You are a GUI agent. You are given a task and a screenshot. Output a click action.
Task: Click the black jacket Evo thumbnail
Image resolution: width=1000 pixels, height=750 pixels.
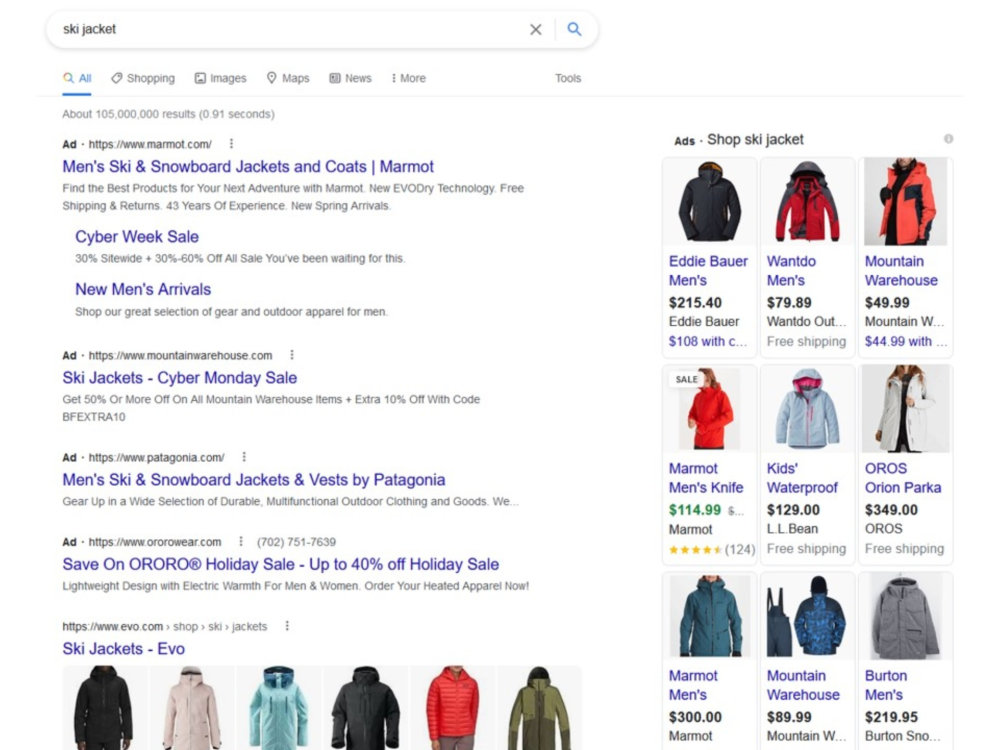click(103, 707)
